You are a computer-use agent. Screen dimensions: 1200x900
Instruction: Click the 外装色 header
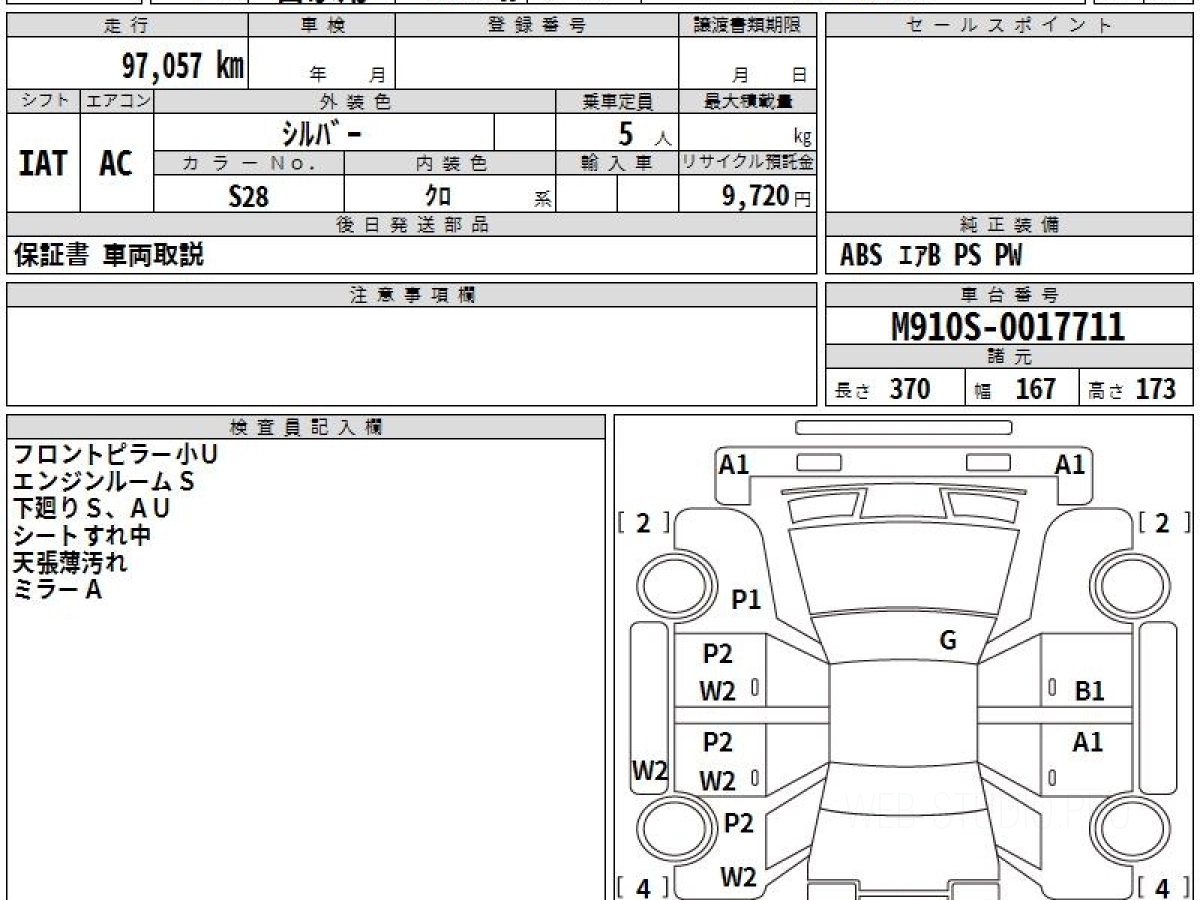click(x=355, y=101)
